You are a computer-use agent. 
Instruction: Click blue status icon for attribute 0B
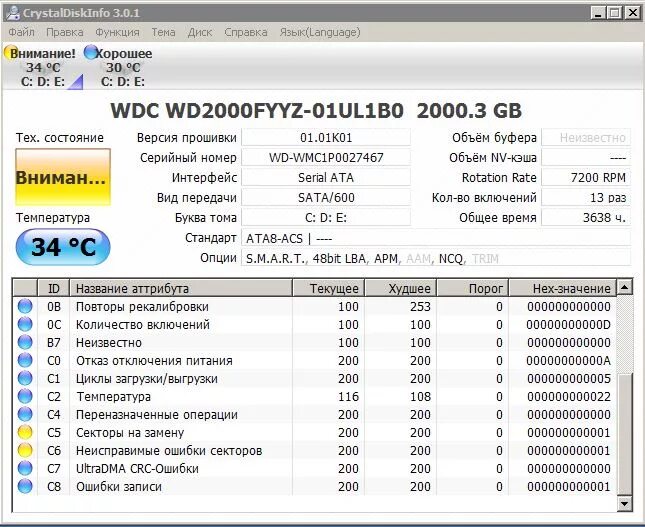coord(25,306)
